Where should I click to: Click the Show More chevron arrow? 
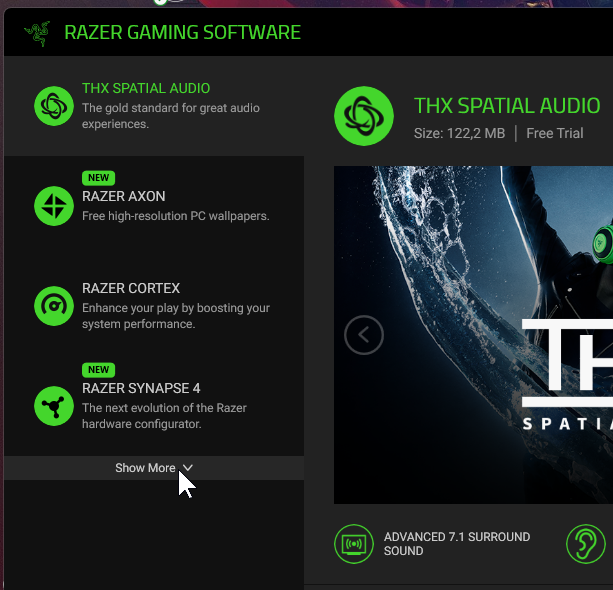click(188, 468)
